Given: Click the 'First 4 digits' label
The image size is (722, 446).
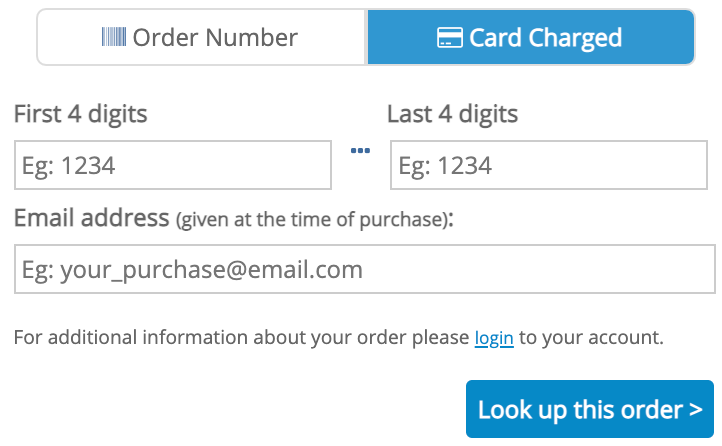Looking at the screenshot, I should point(81,114).
